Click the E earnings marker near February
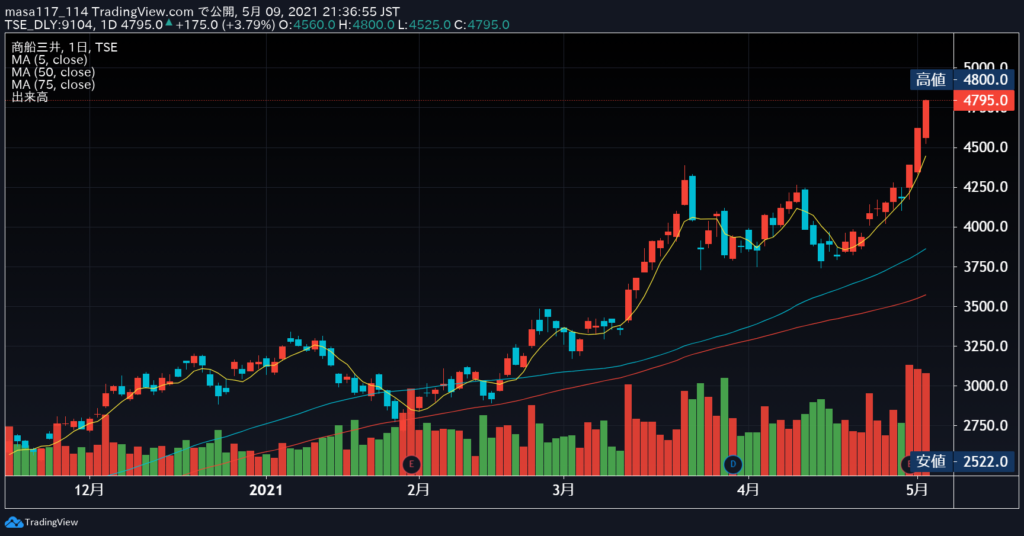The image size is (1024, 536). tap(411, 464)
